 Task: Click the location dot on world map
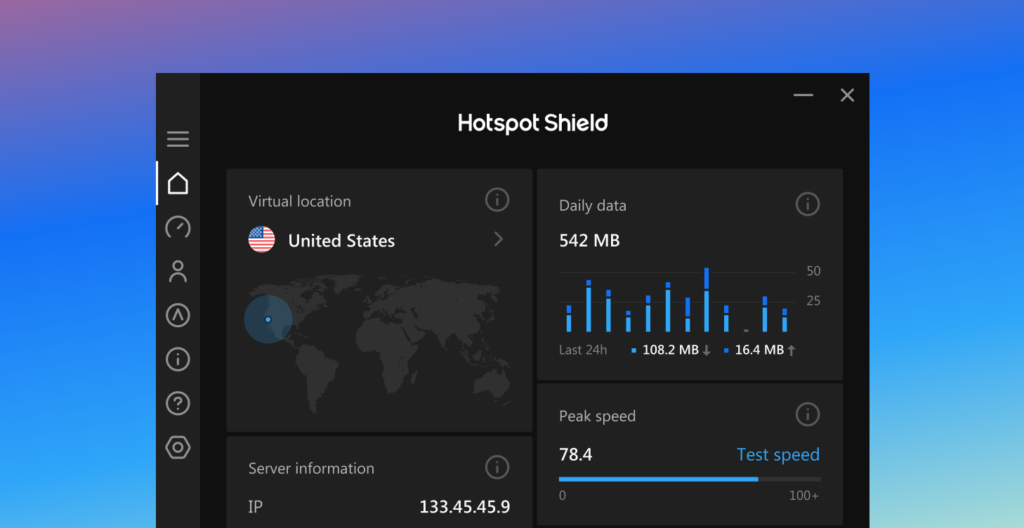pos(268,320)
